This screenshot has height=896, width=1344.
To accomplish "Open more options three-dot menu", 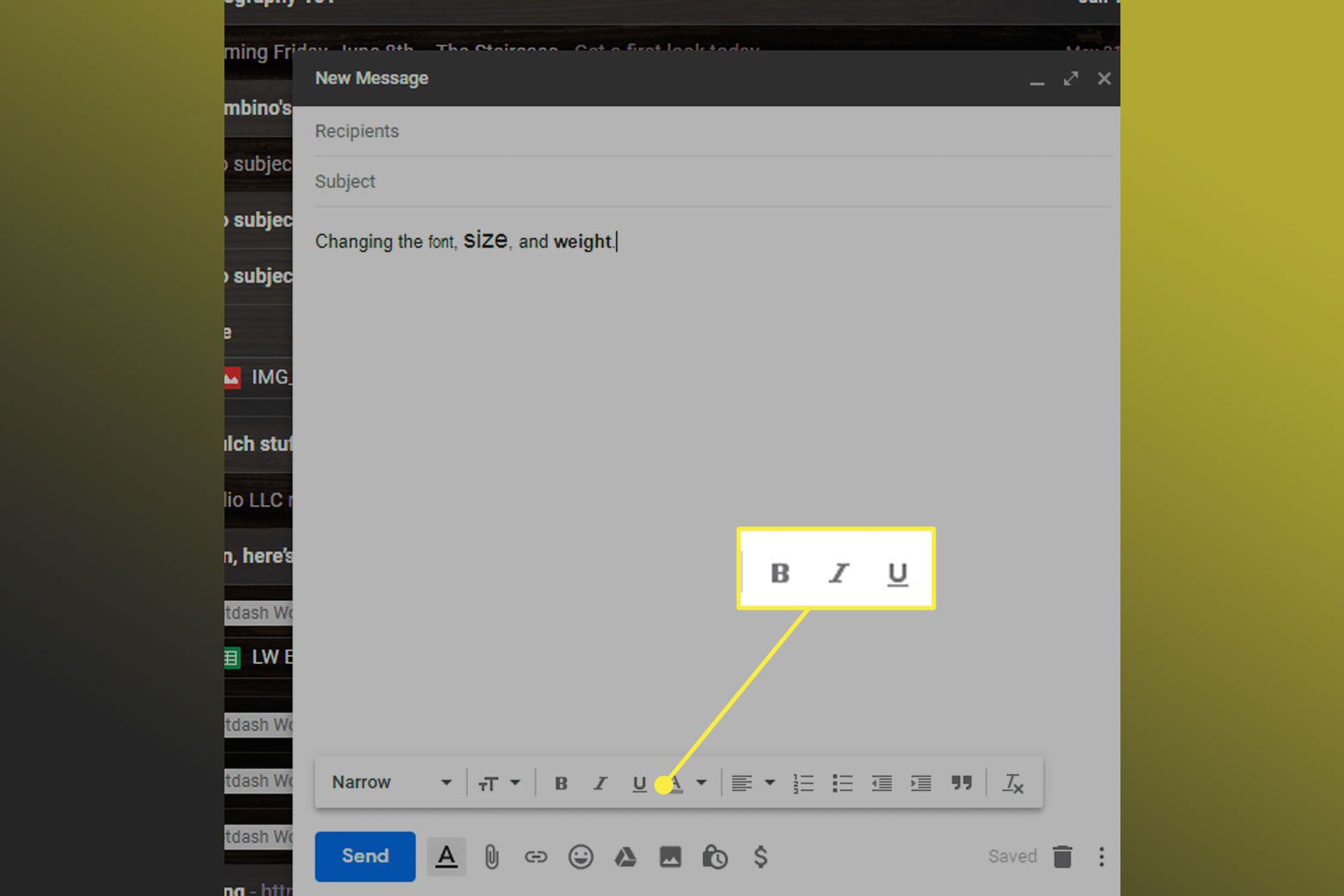I will pos(1102,856).
